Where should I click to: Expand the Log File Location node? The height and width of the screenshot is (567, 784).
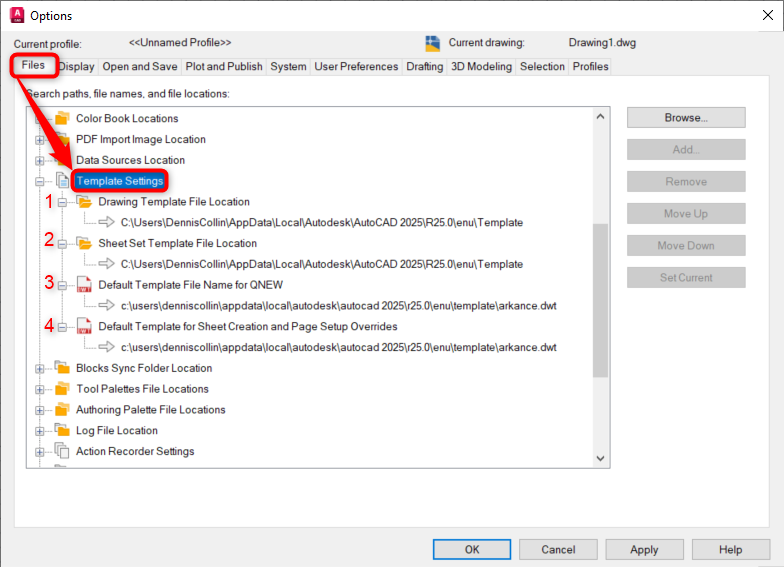pyautogui.click(x=40, y=431)
